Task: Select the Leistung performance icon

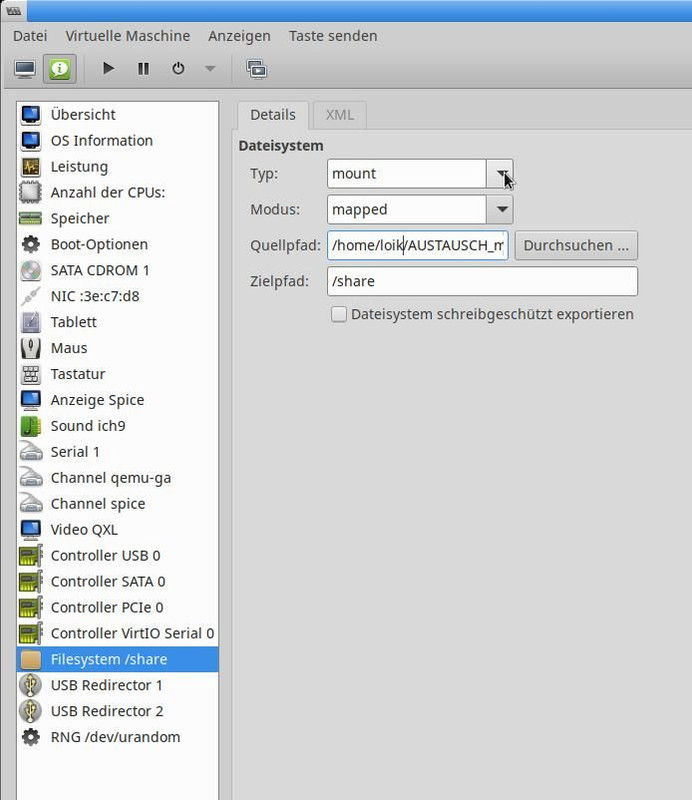Action: coord(31,167)
